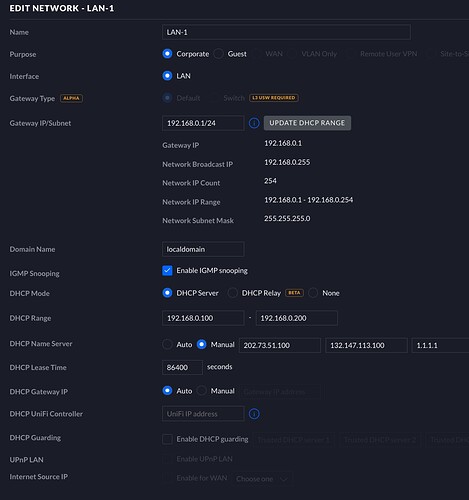
Task: Edit the DHCP lease time value
Action: pyautogui.click(x=182, y=367)
